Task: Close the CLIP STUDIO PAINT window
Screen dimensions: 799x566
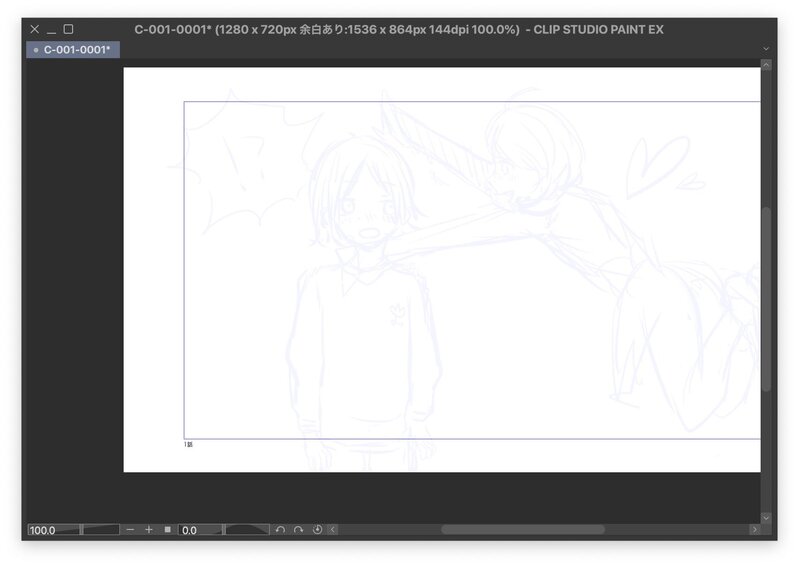Action: pyautogui.click(x=35, y=29)
